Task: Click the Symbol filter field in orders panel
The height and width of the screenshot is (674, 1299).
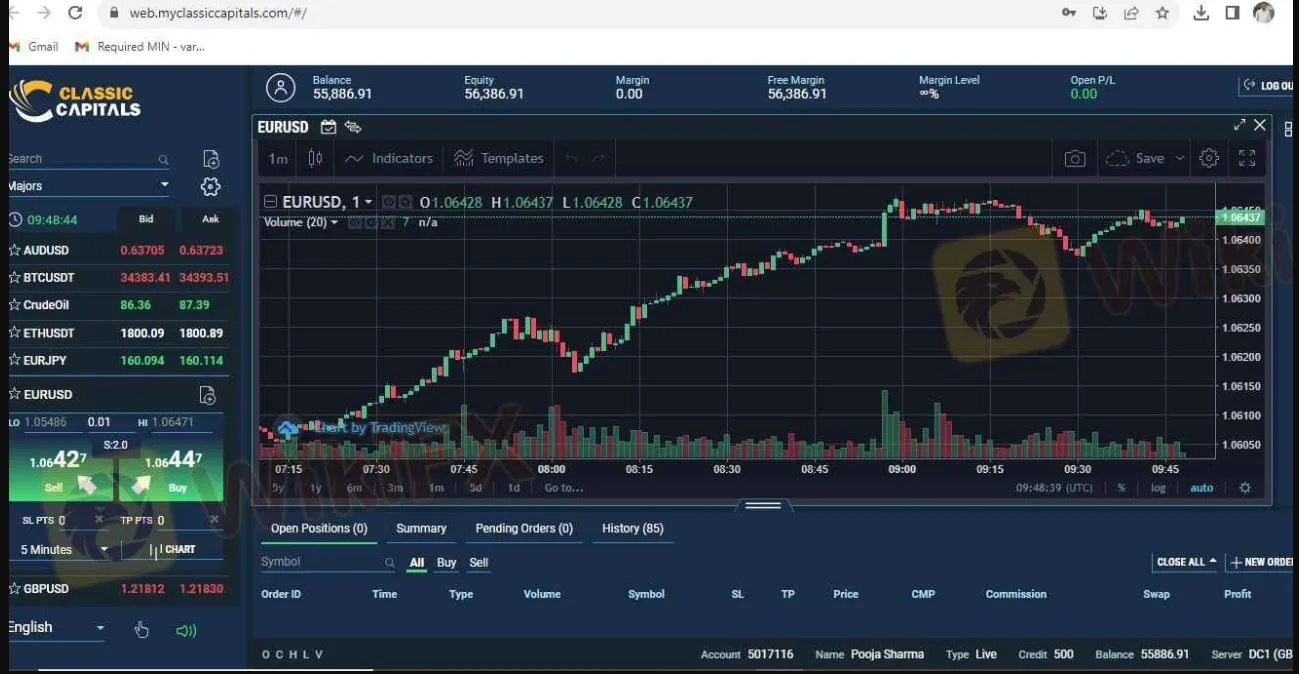Action: (x=328, y=562)
